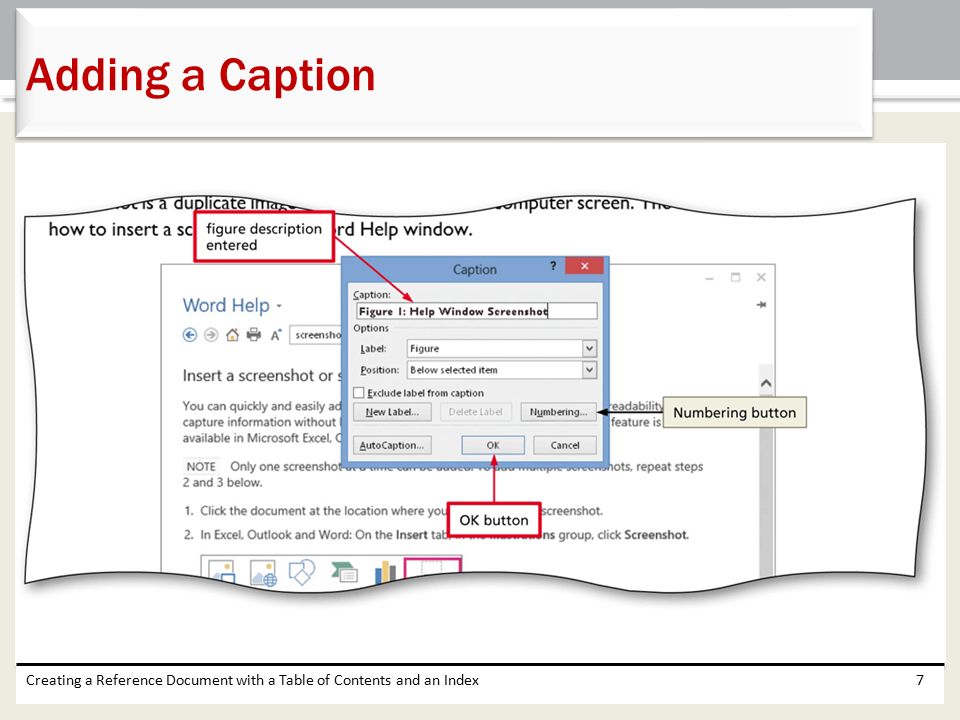
Task: Click the 'Adding a Caption' slide title
Action: click(x=200, y=75)
